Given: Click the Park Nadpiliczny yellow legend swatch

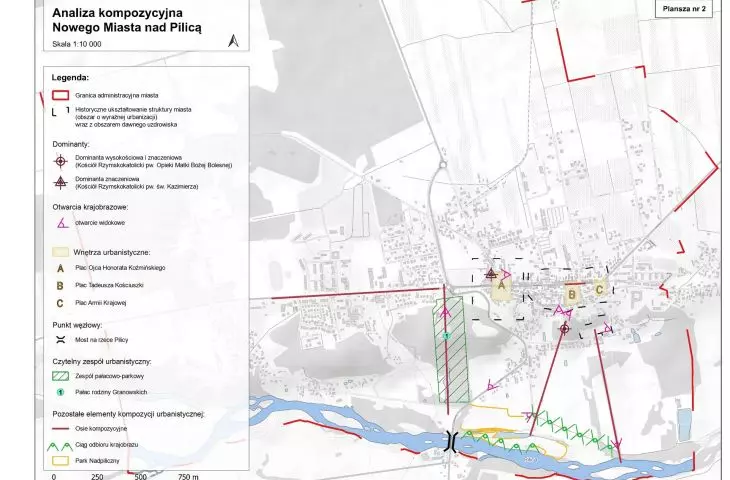Looking at the screenshot, I should 60,461.
